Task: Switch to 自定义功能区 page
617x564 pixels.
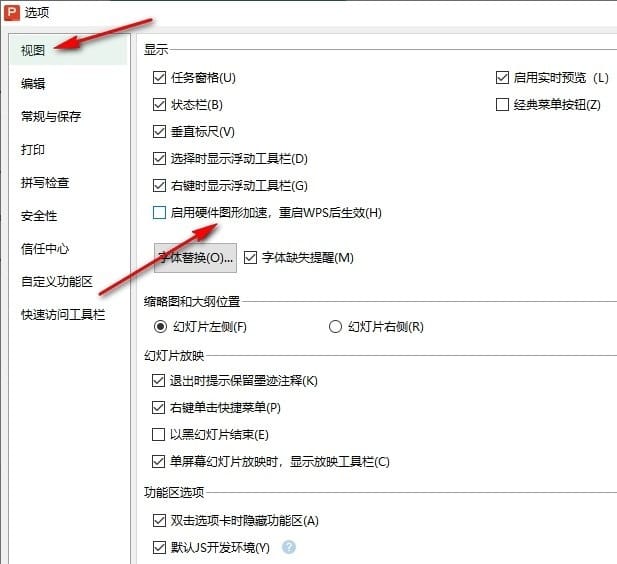Action: point(57,281)
